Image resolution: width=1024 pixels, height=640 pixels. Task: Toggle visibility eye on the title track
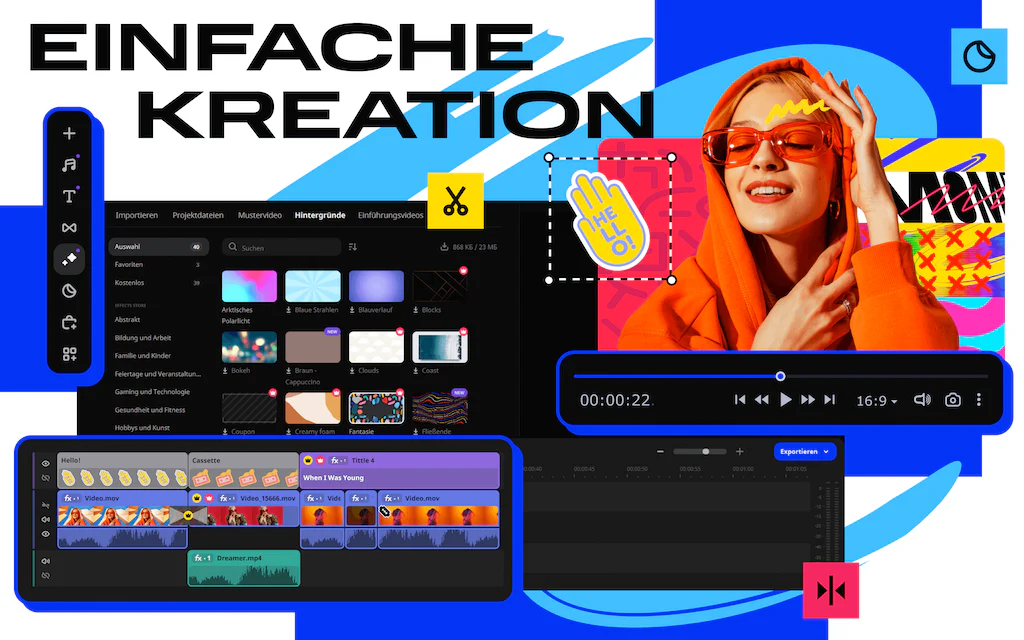point(46,464)
